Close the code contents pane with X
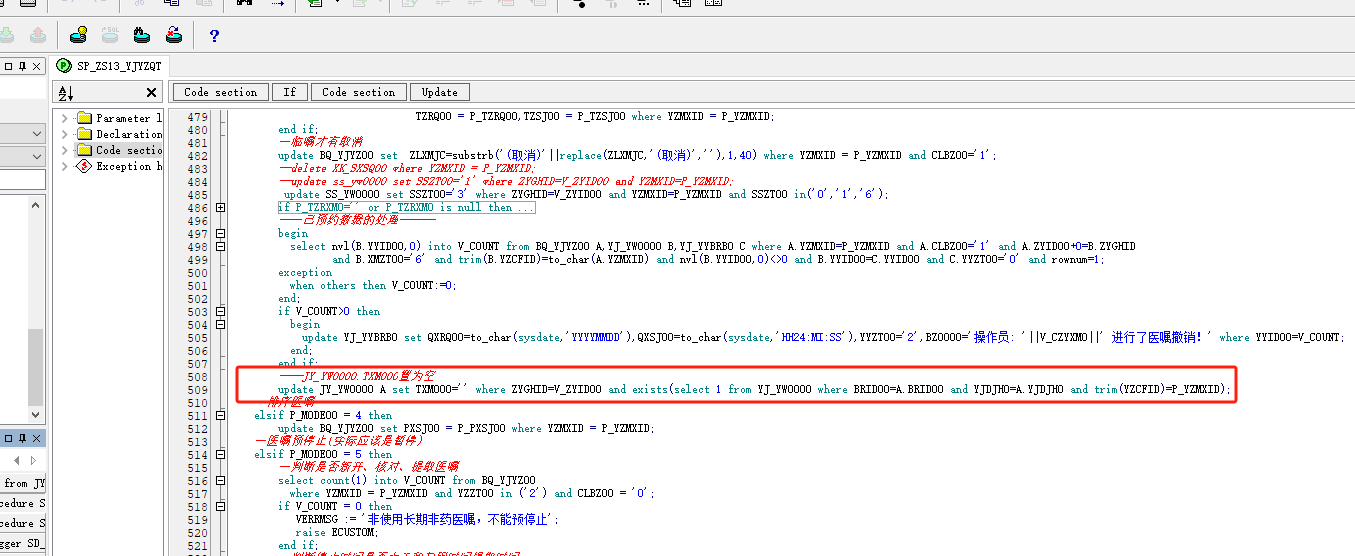Image resolution: width=1355 pixels, height=556 pixels. point(151,93)
